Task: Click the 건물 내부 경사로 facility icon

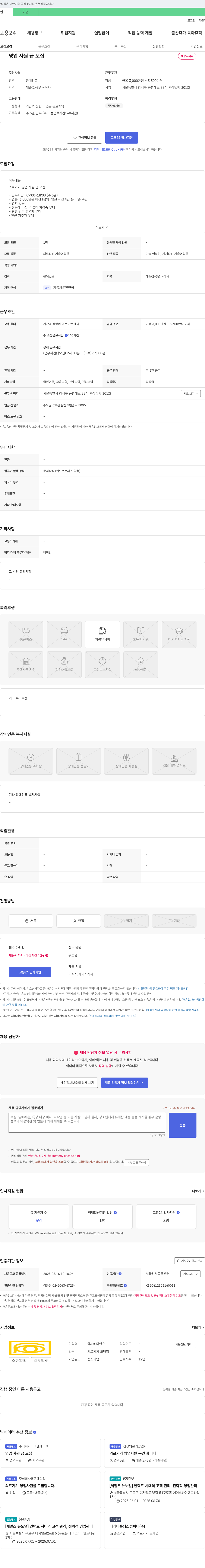Action: click(x=174, y=761)
